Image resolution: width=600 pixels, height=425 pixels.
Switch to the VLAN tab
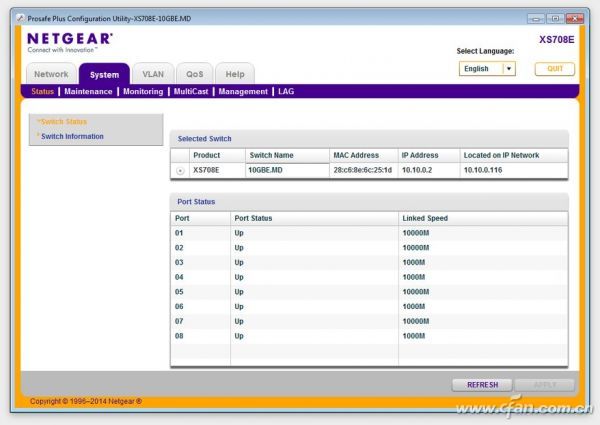click(x=153, y=74)
